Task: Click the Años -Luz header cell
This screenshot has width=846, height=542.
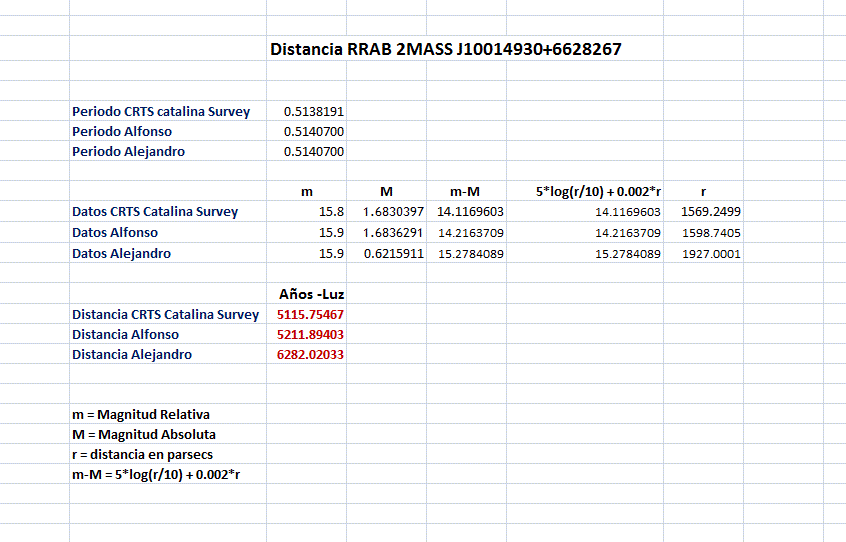Action: [x=311, y=294]
